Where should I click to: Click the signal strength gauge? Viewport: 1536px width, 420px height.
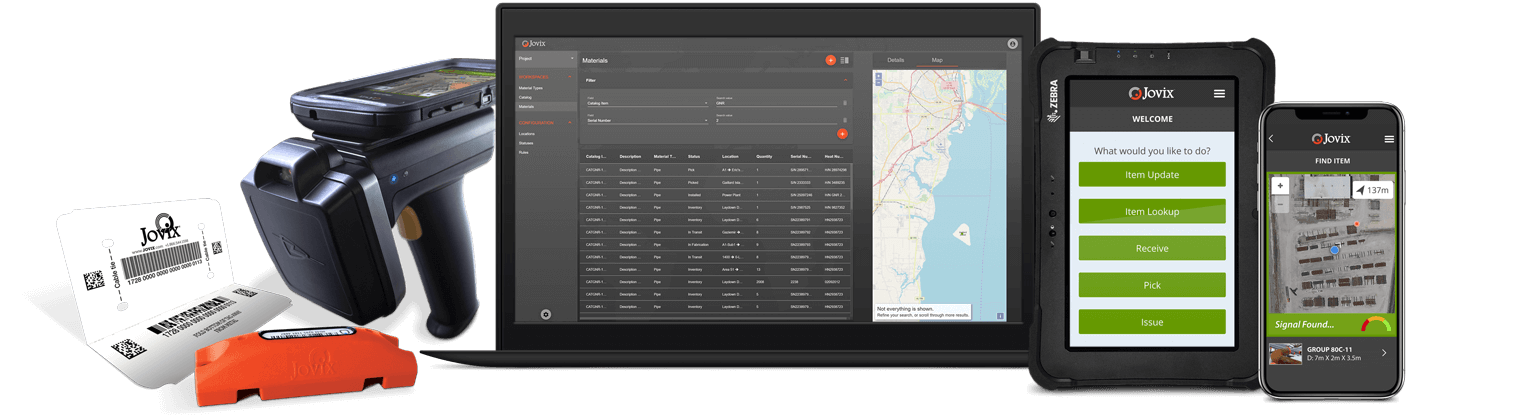point(1376,325)
